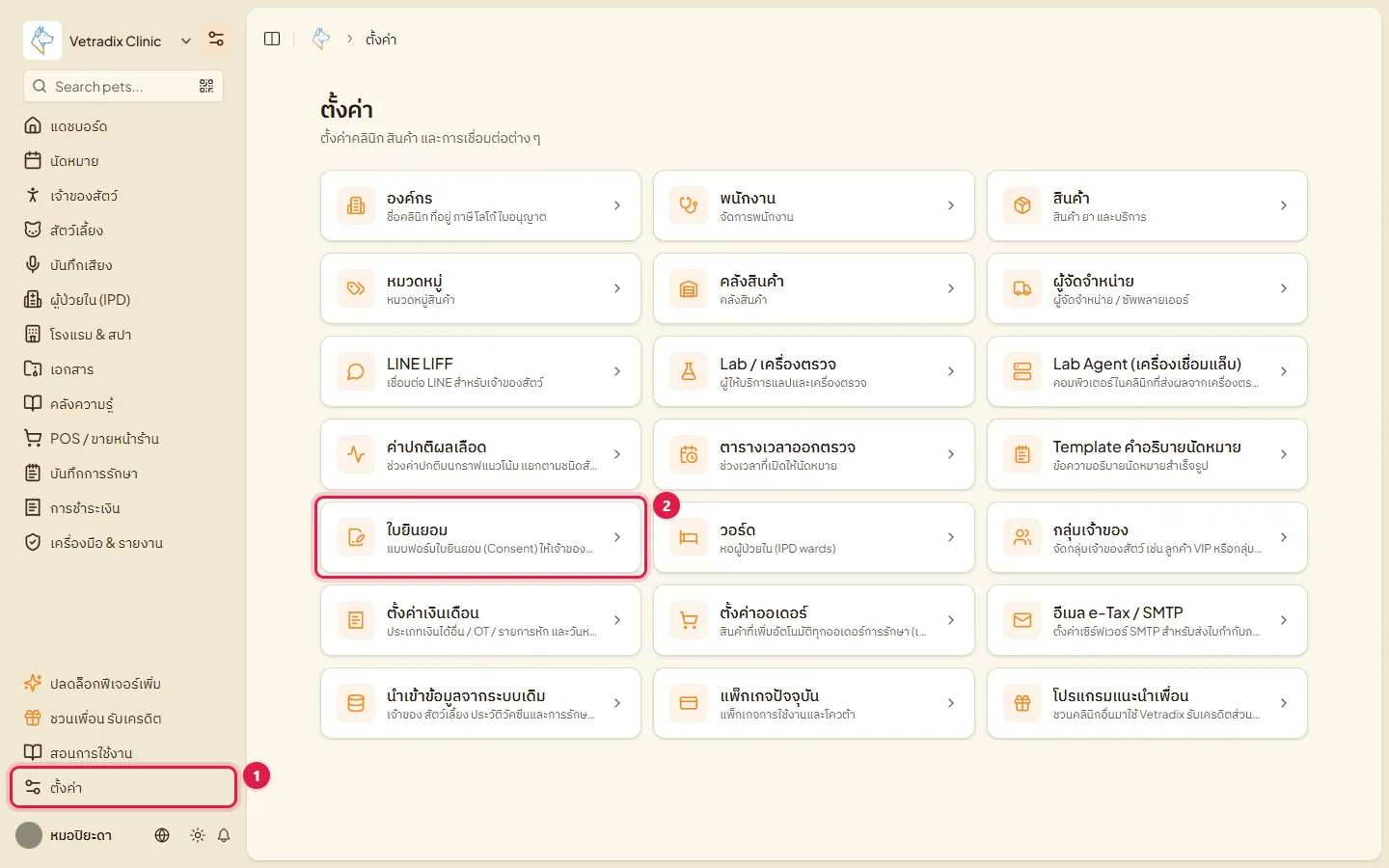1389x868 pixels.
Task: Open language globe icon at bottom
Action: click(x=162, y=835)
